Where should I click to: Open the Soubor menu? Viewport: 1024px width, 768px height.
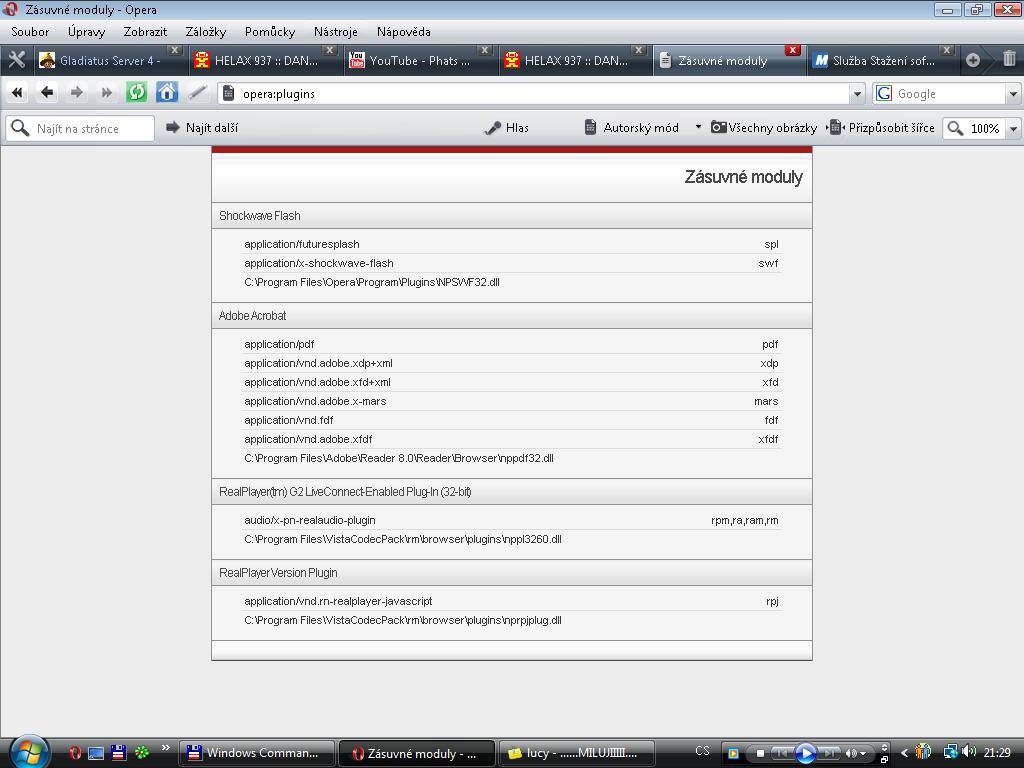30,31
